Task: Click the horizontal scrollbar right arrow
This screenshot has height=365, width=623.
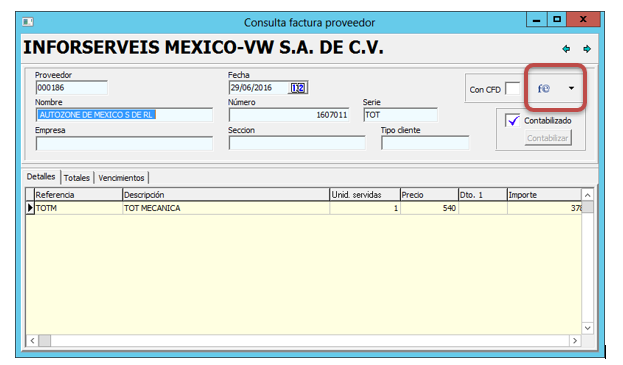Action: coord(575,340)
